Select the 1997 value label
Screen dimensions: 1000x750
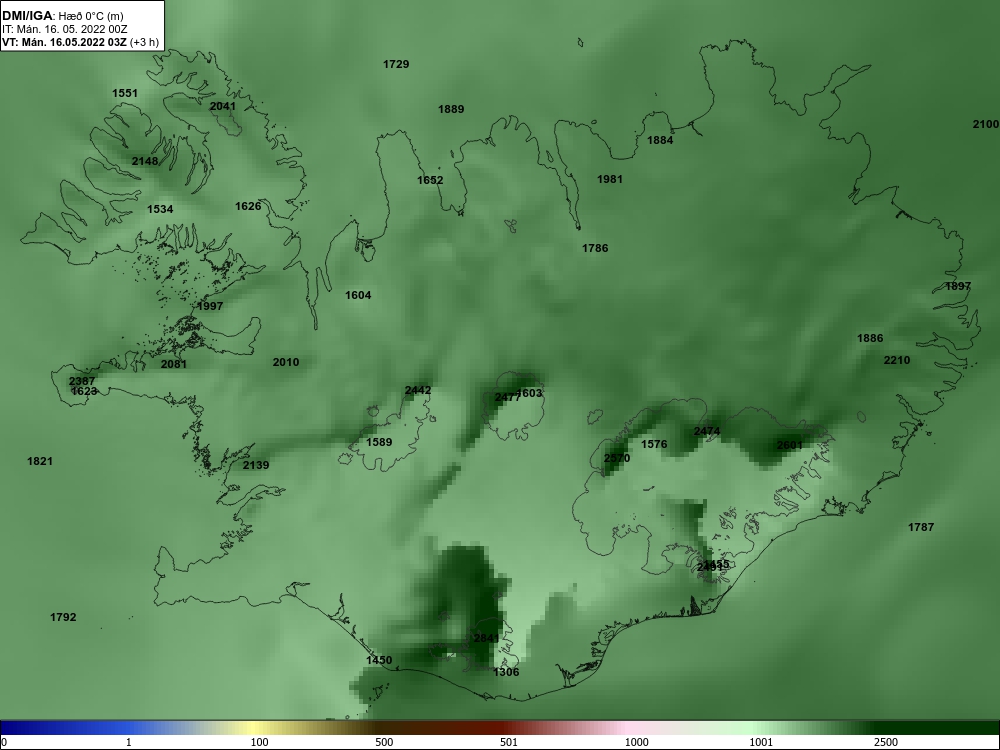pyautogui.click(x=210, y=306)
